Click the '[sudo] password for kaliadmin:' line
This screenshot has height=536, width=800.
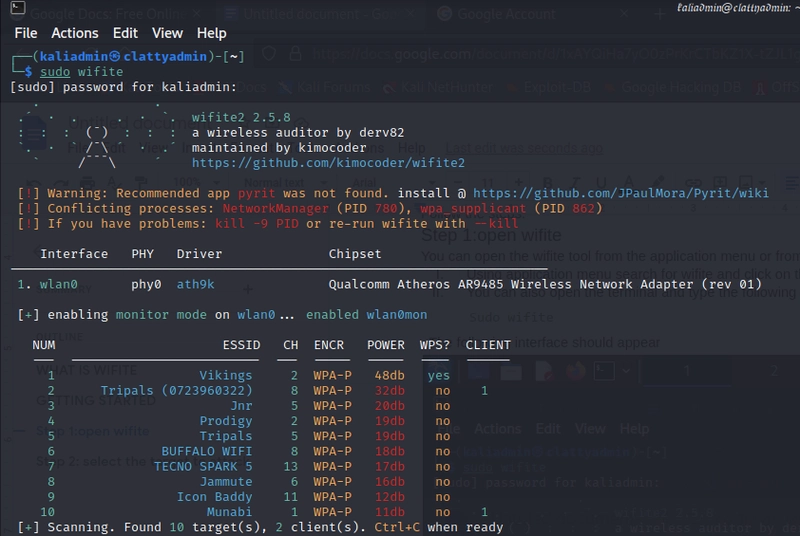[x=123, y=87]
